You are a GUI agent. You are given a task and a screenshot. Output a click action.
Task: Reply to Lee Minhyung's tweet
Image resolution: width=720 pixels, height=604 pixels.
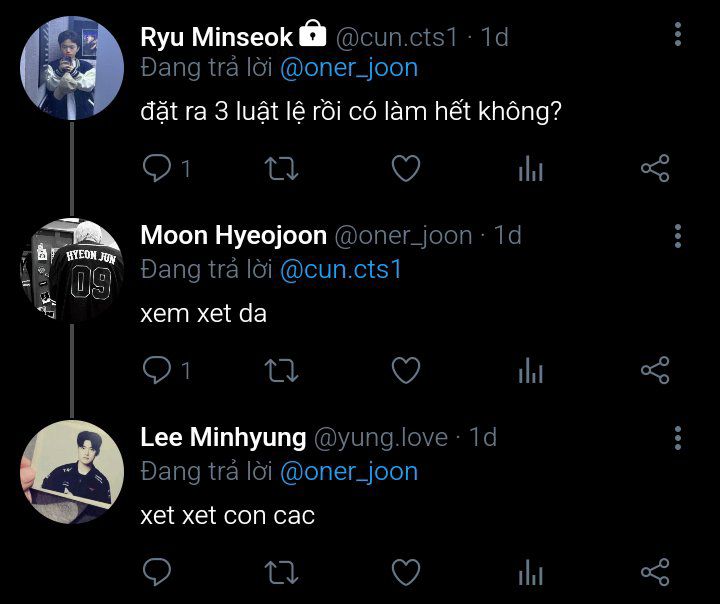coord(157,572)
